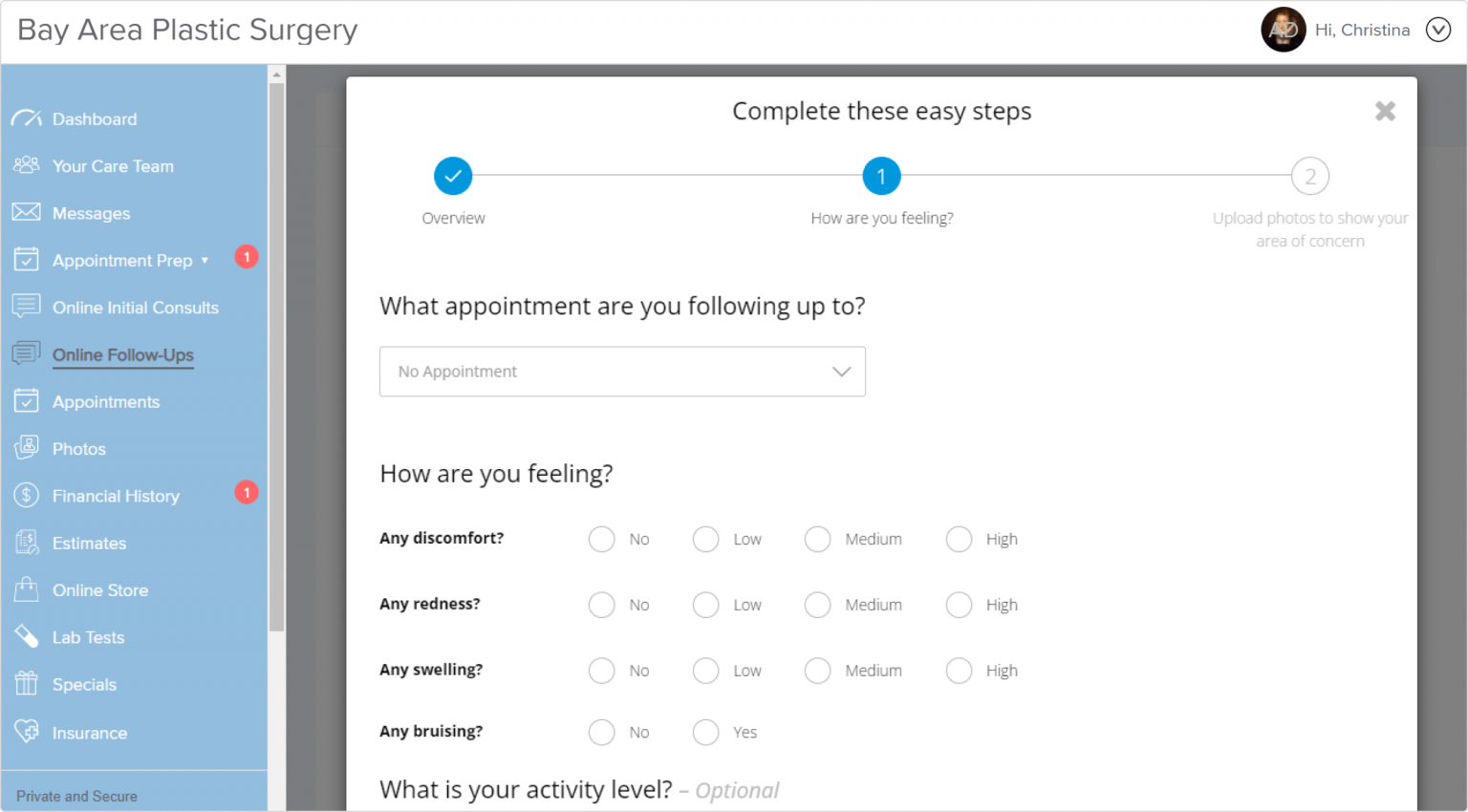Open Your Care Team people icon
This screenshot has width=1468, height=812.
coord(27,165)
